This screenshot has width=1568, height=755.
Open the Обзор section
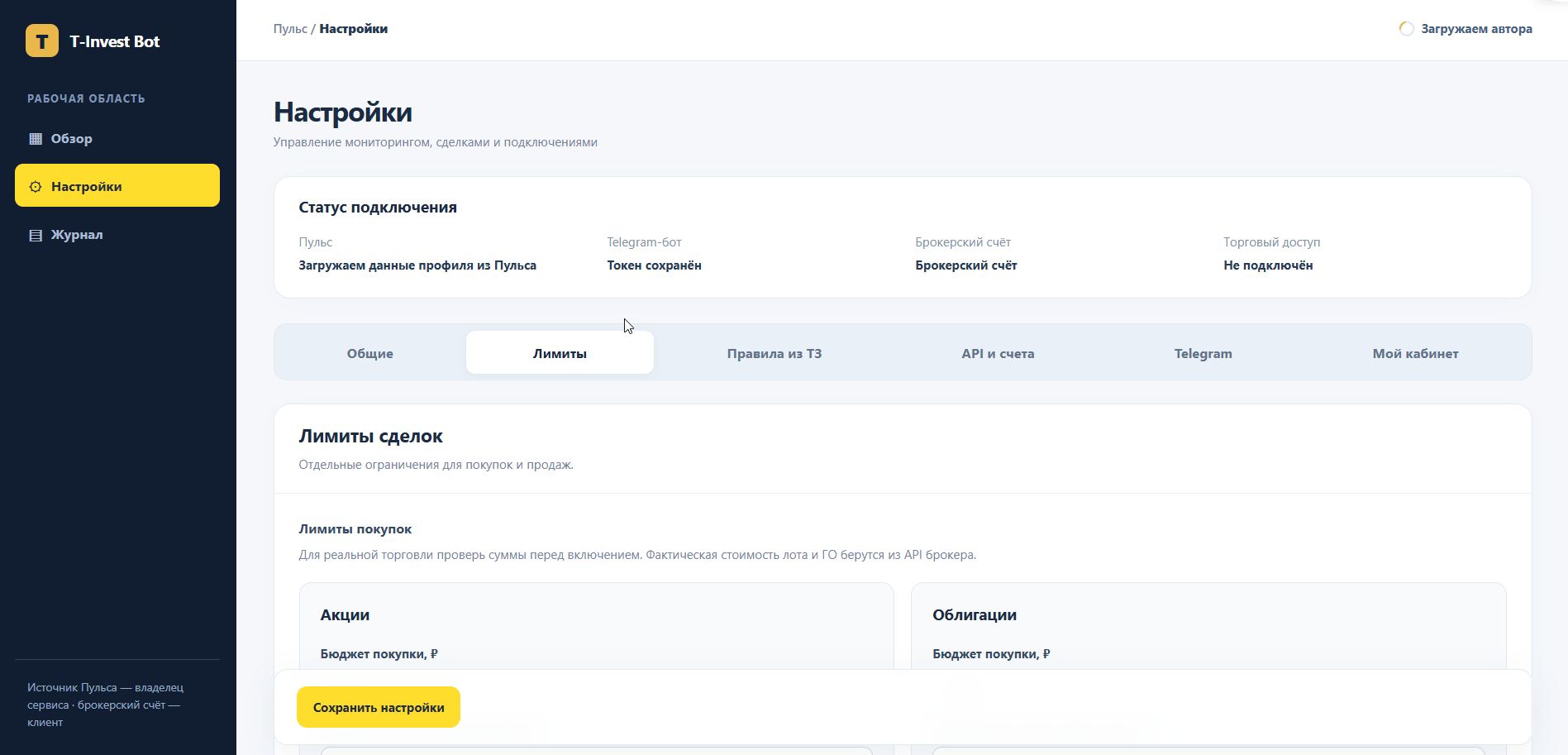117,139
